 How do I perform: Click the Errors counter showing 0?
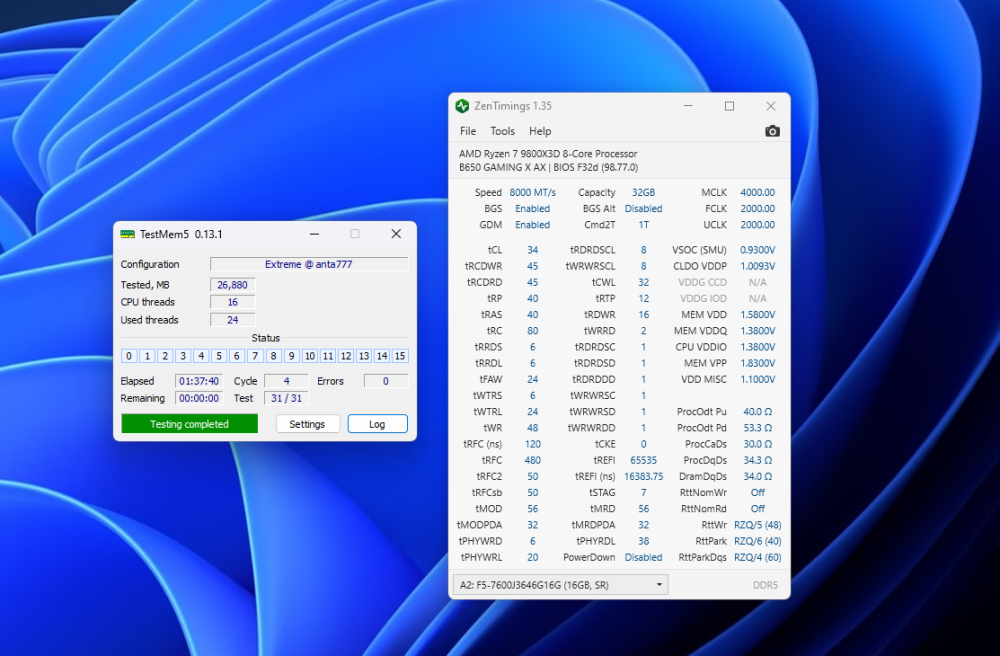(x=385, y=380)
